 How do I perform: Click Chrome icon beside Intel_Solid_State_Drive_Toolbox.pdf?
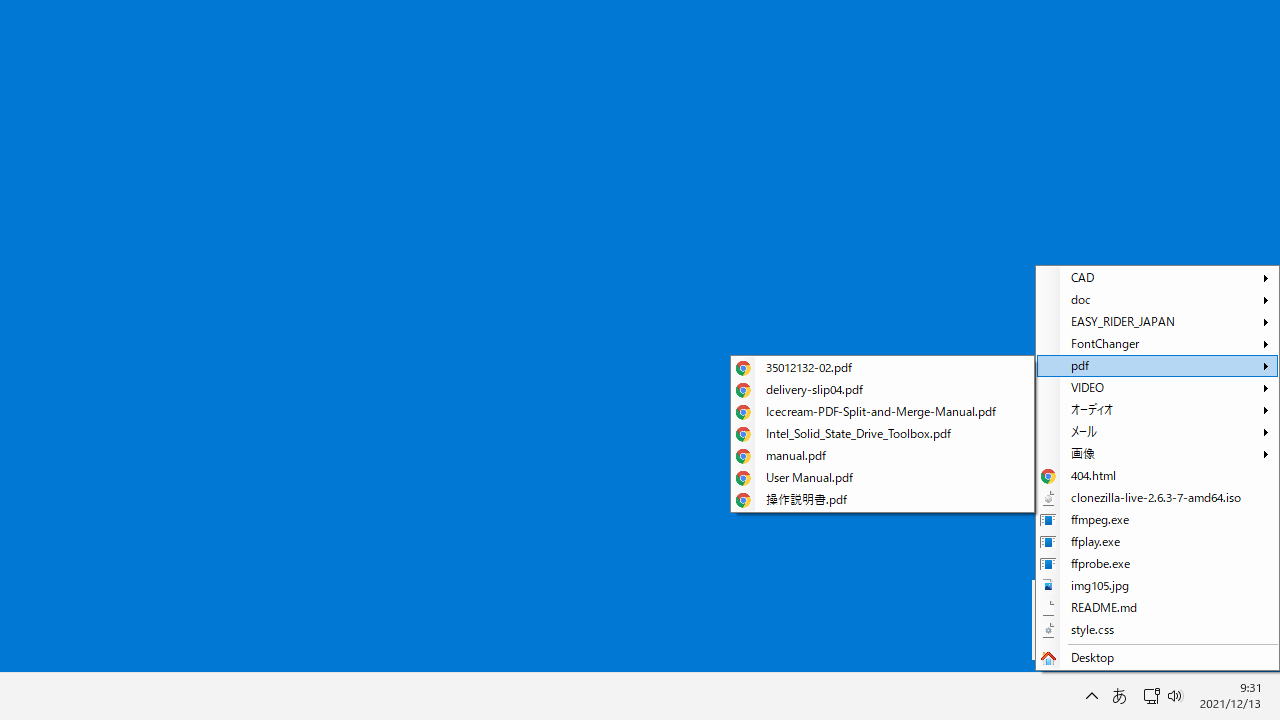click(743, 434)
